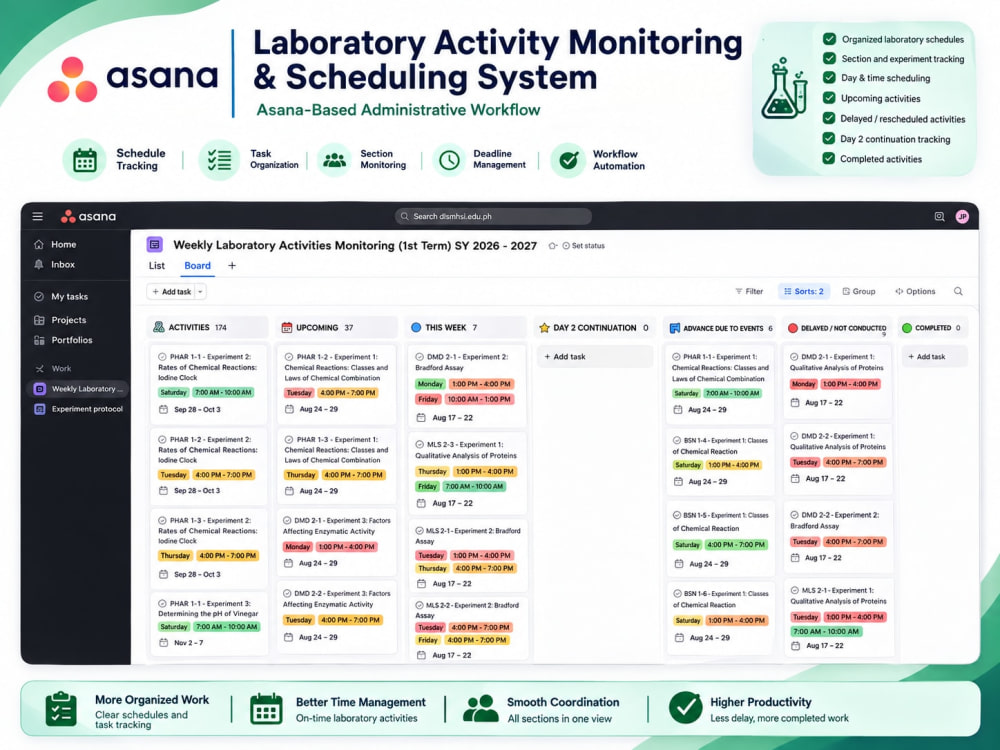Click the Workflow Automation checkmark icon

[568, 160]
